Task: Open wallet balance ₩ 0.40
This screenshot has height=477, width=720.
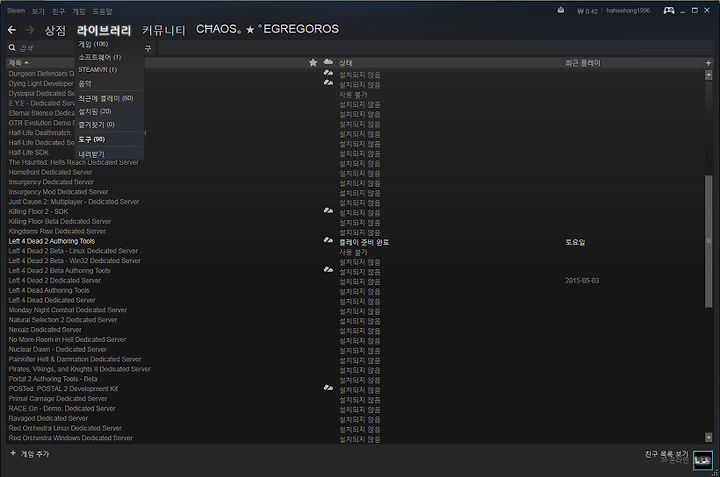Action: [x=587, y=11]
